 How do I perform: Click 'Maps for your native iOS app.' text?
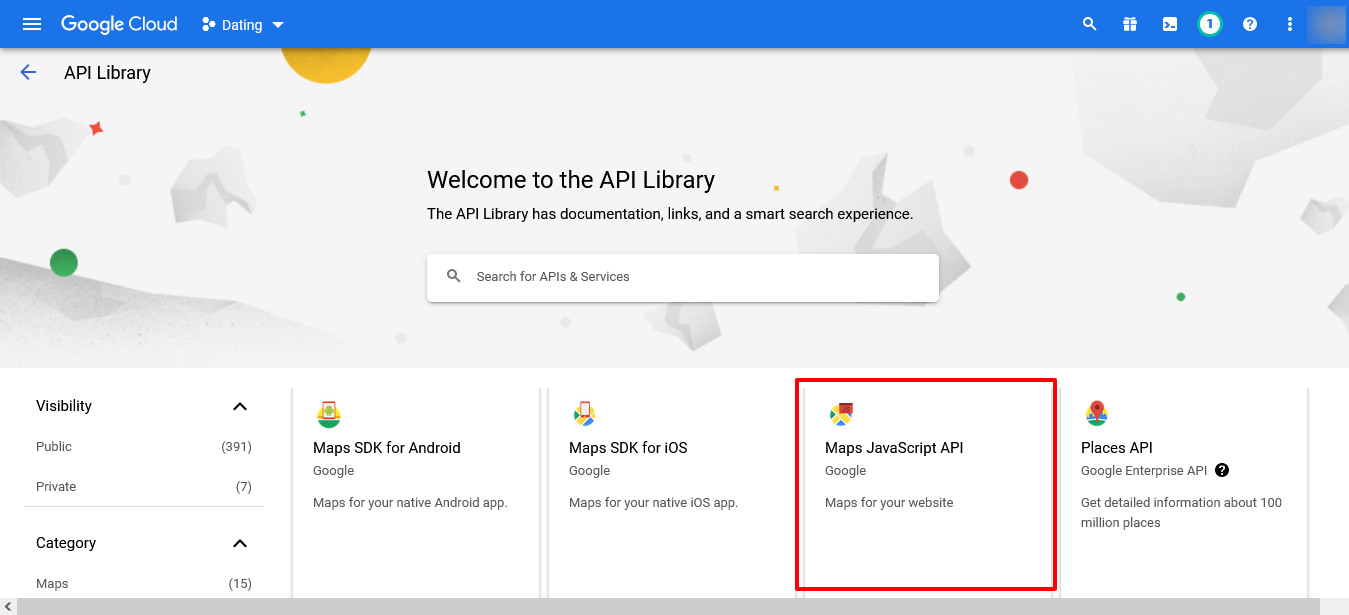[653, 503]
